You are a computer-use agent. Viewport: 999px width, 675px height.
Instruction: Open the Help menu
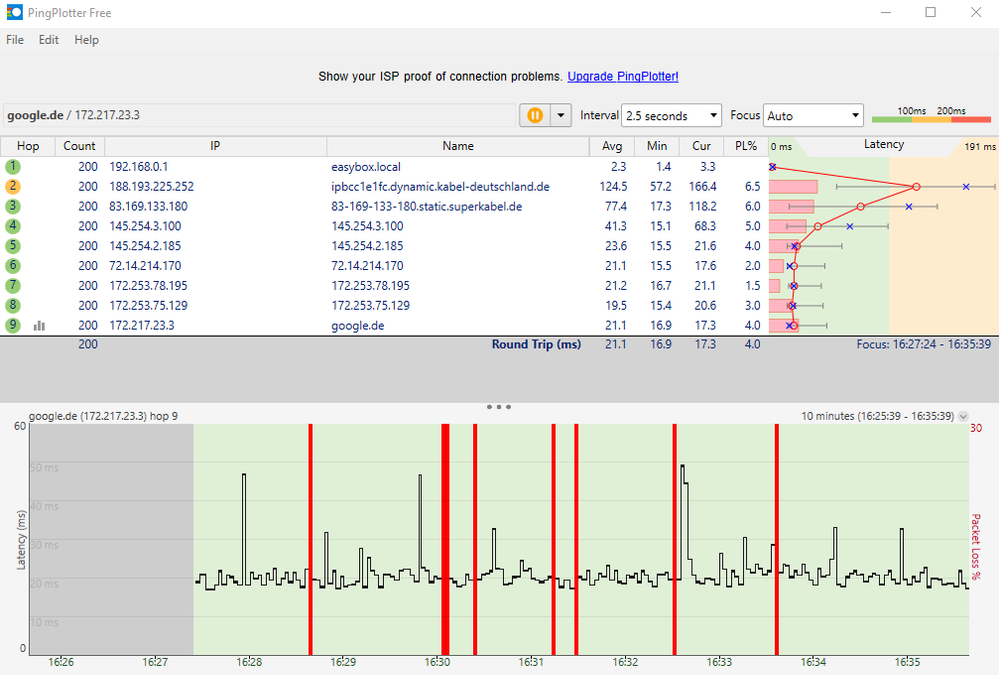pyautogui.click(x=86, y=40)
